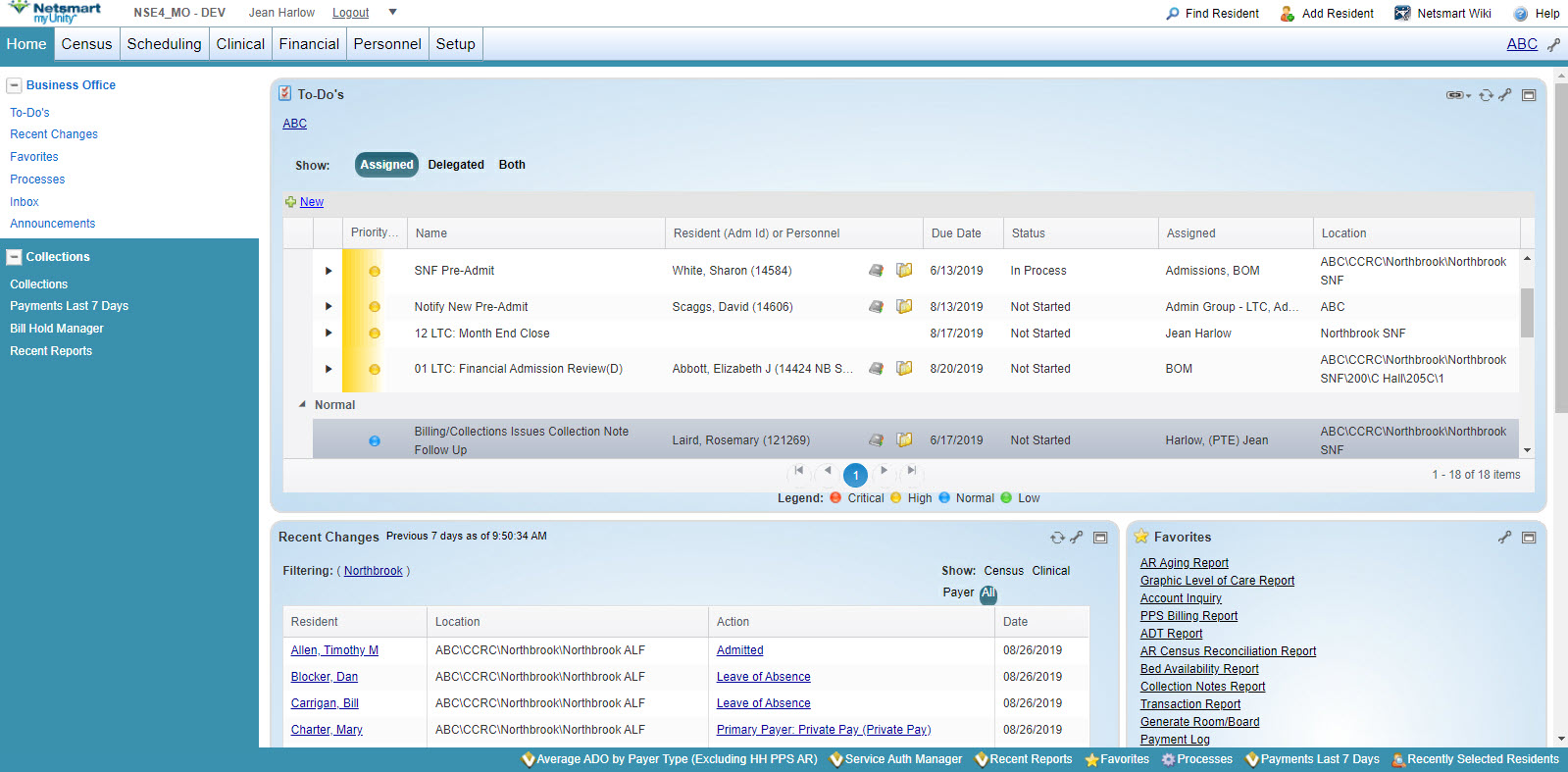The height and width of the screenshot is (772, 1568).
Task: Click the green Low legend dot
Action: point(1006,497)
